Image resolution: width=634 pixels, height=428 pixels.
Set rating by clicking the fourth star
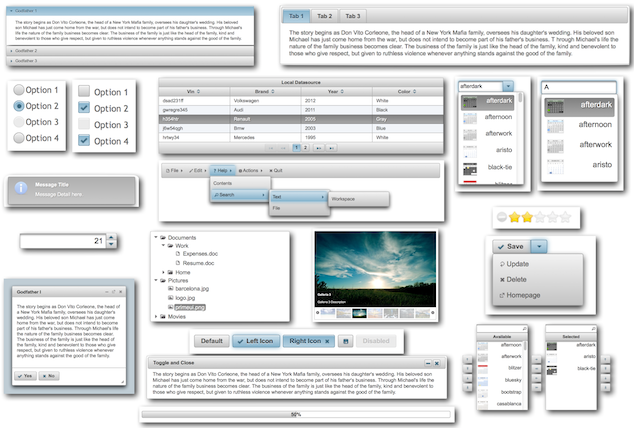pyautogui.click(x=553, y=217)
